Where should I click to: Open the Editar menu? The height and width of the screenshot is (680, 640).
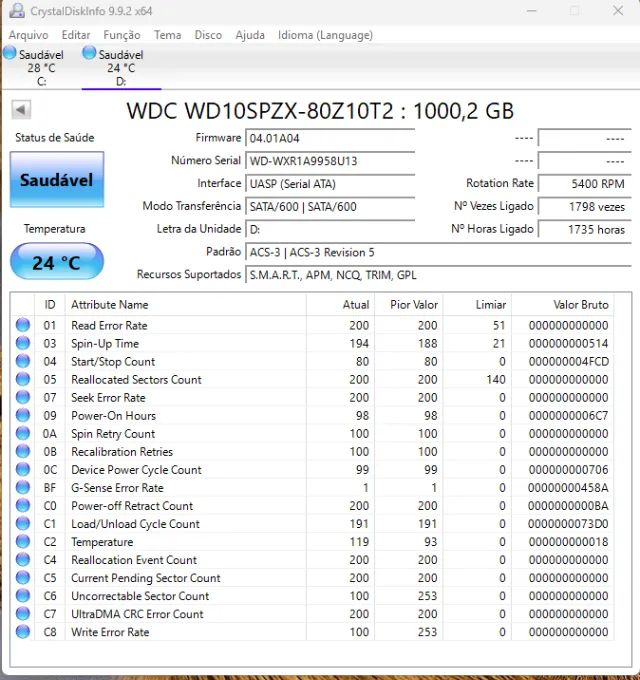click(76, 35)
